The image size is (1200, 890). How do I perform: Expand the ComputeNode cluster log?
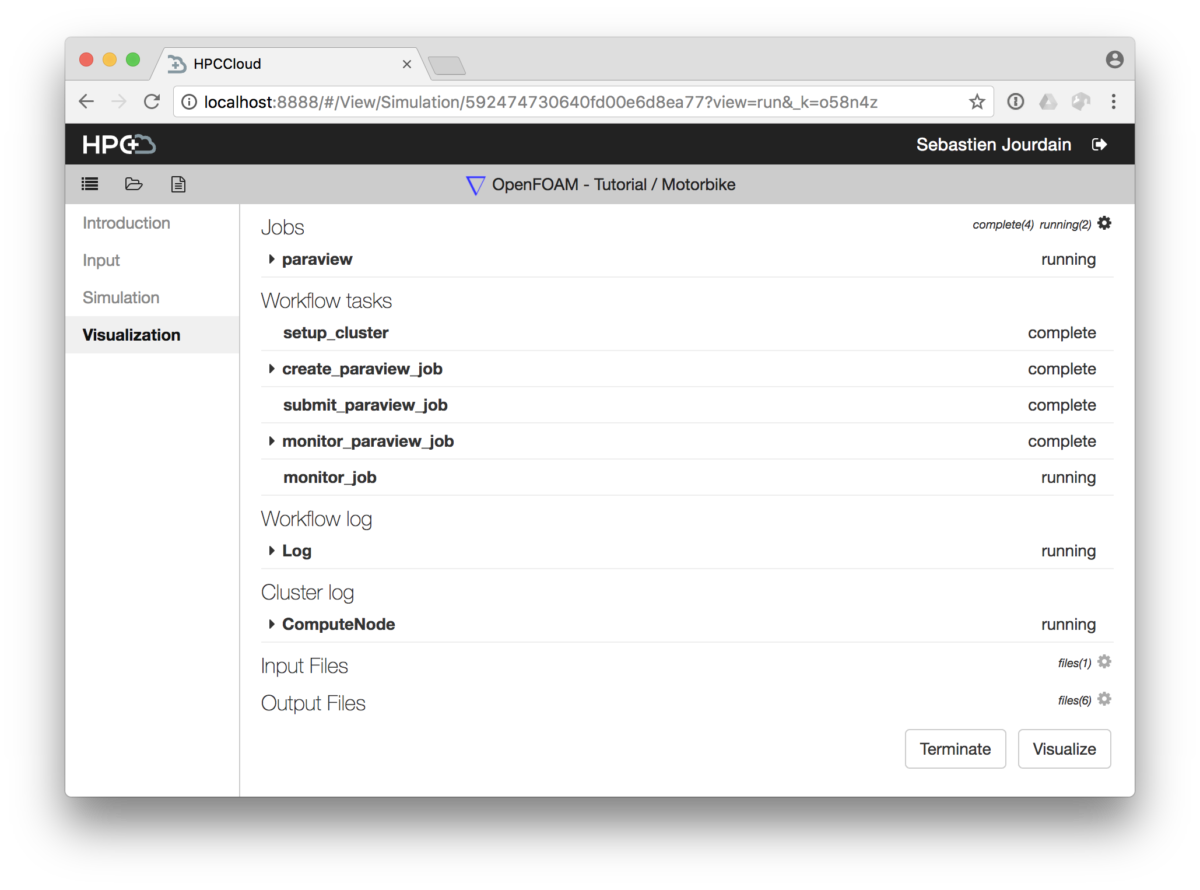click(x=272, y=624)
